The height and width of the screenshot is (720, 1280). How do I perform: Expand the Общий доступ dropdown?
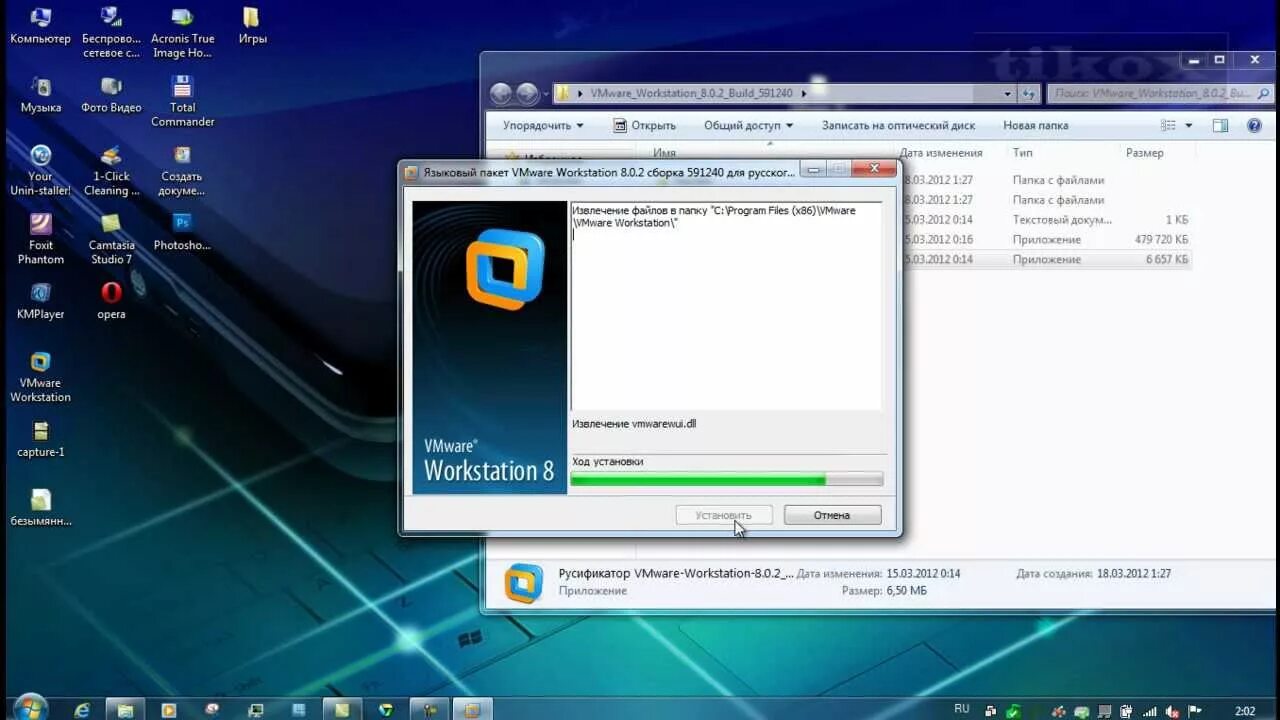click(x=748, y=126)
